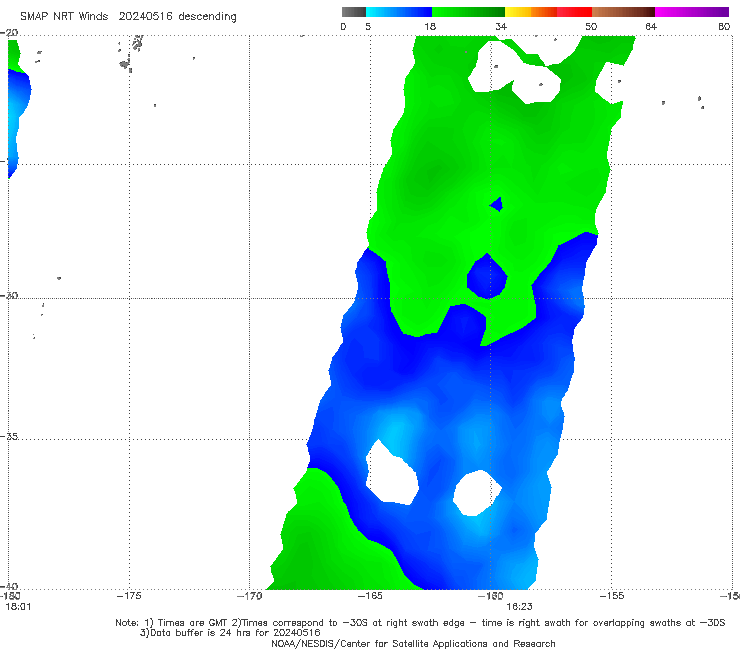Click the swath time label '18:01'
The height and width of the screenshot is (650, 740).
tap(18, 607)
